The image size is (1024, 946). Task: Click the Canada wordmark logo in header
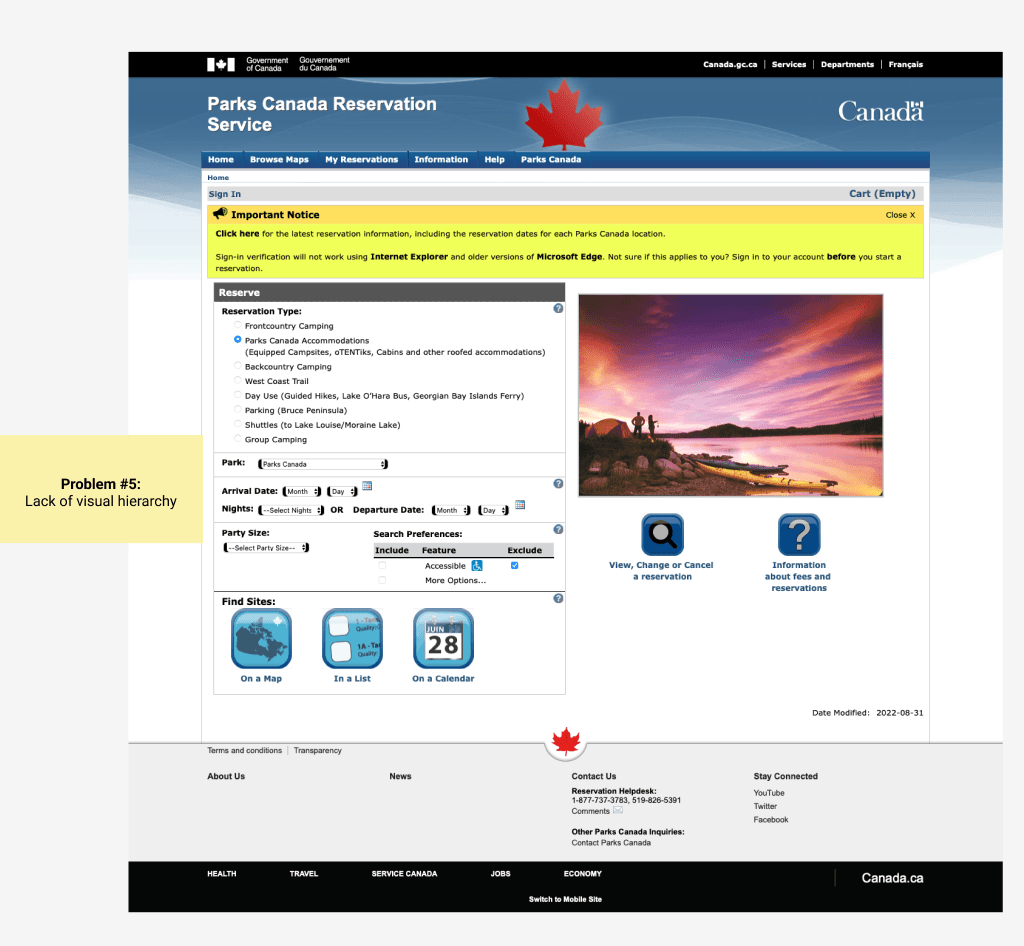coord(880,111)
